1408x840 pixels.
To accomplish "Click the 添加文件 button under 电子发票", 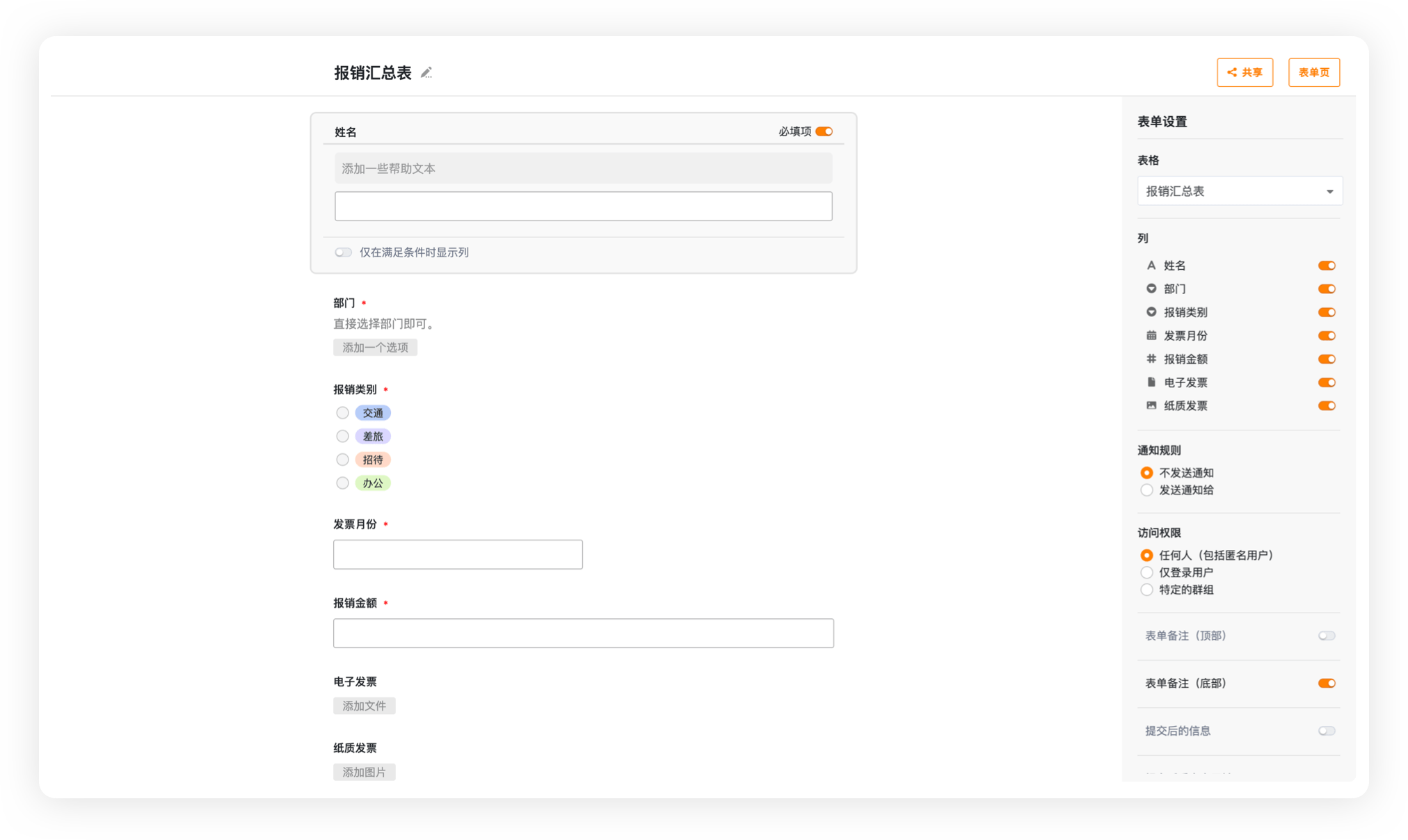I will pos(364,706).
